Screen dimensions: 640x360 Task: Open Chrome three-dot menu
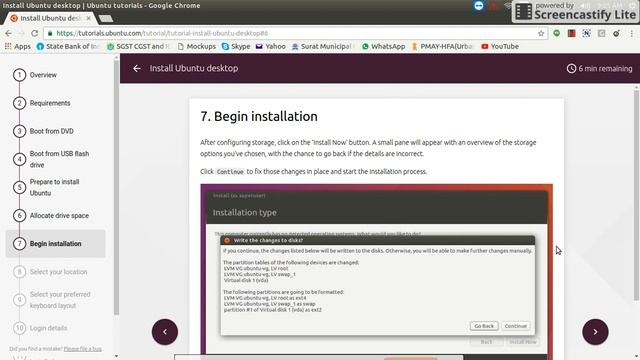(x=631, y=33)
